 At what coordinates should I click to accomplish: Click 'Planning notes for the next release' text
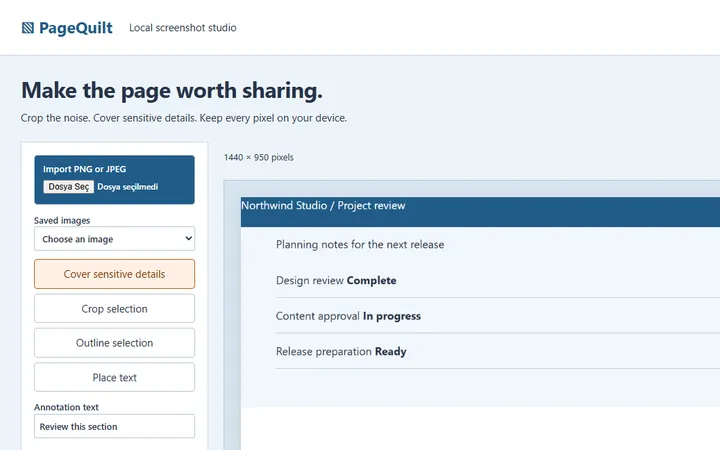pos(360,244)
